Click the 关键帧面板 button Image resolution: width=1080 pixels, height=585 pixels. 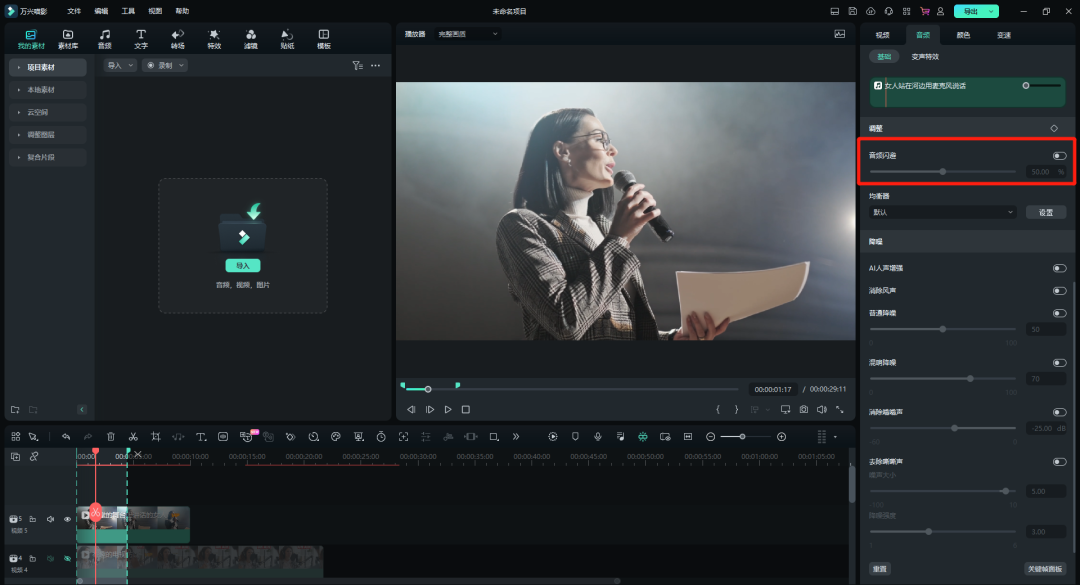(1046, 568)
